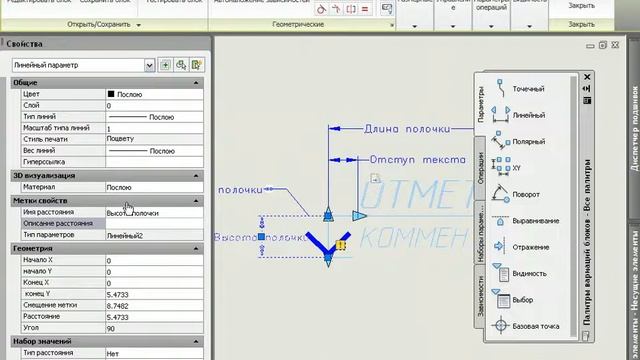640x360 pixels.
Task: Collapse the Набор значений section
Action: pyautogui.click(x=196, y=342)
